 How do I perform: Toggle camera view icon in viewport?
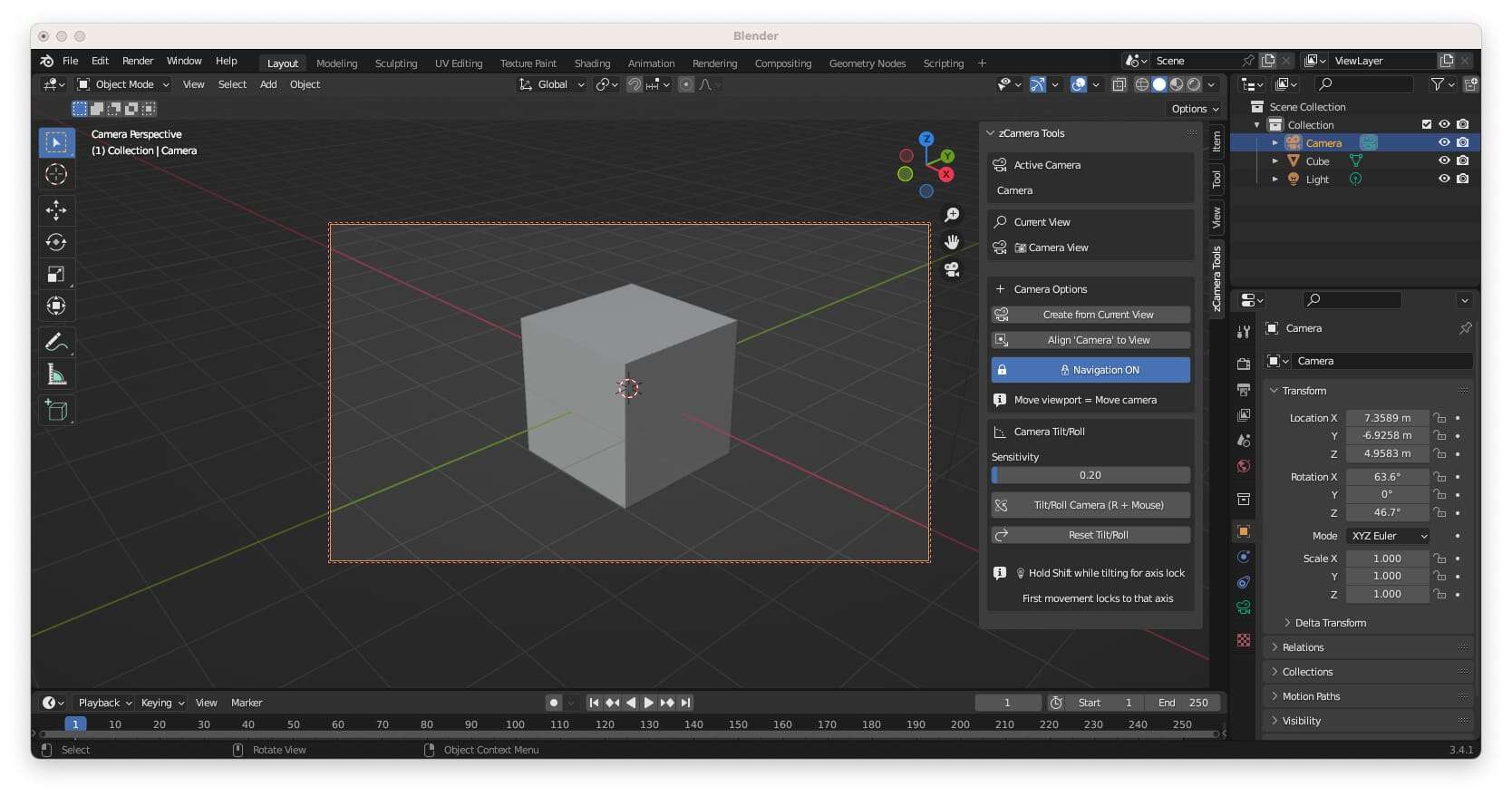[952, 269]
